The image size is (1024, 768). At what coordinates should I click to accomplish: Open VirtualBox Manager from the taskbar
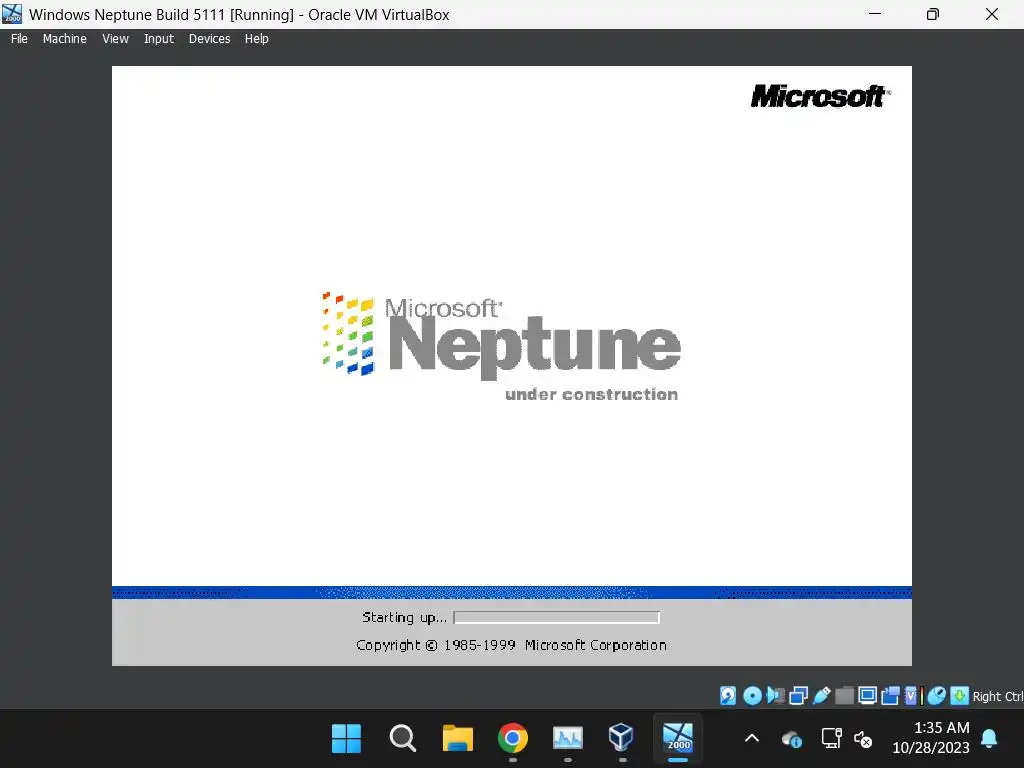click(x=621, y=739)
